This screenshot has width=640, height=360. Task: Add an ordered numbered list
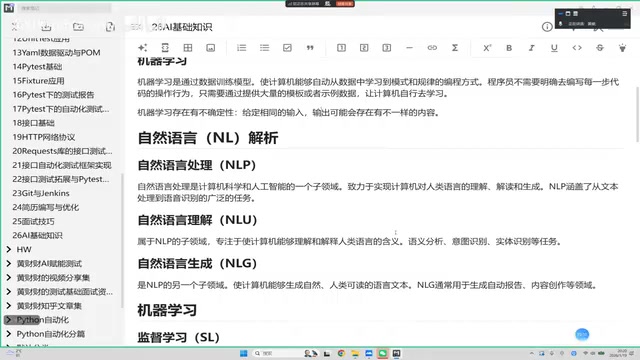point(242,48)
